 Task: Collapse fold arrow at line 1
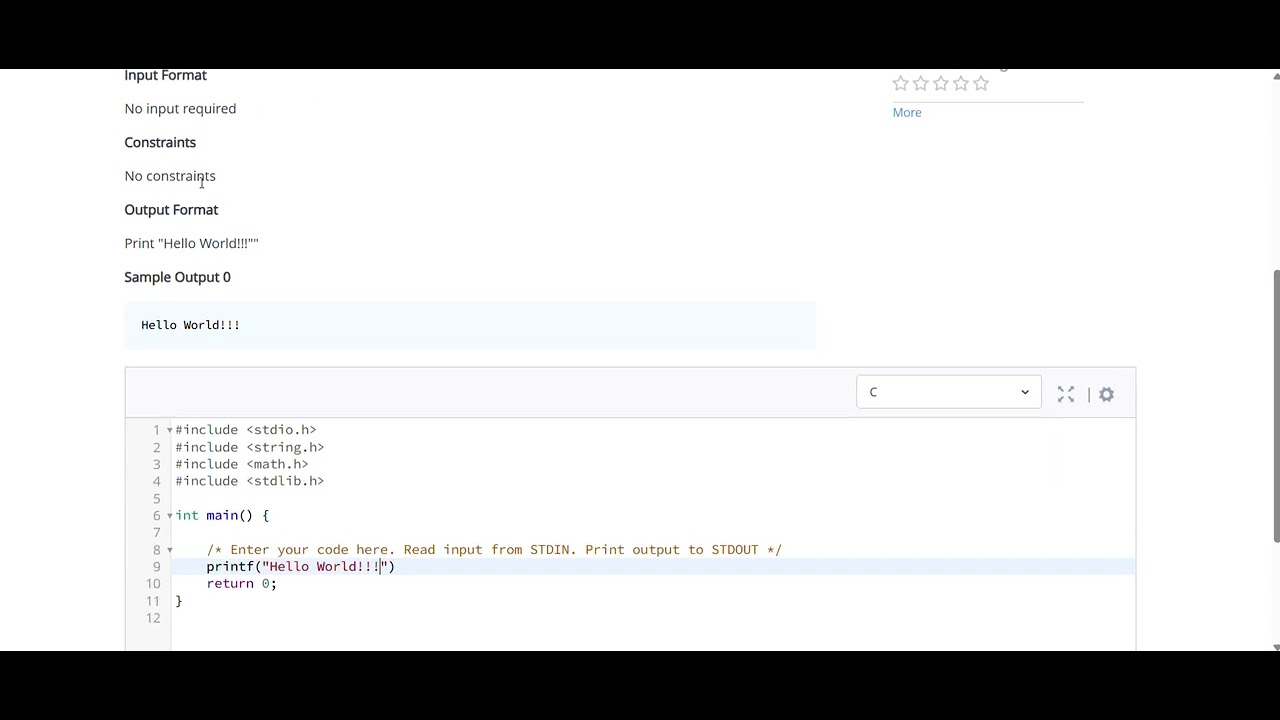pyautogui.click(x=169, y=430)
